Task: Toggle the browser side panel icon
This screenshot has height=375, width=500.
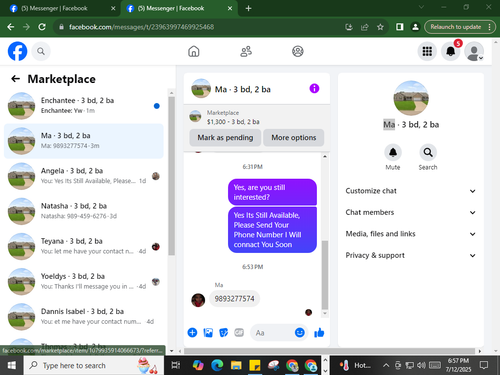Action: point(400,27)
